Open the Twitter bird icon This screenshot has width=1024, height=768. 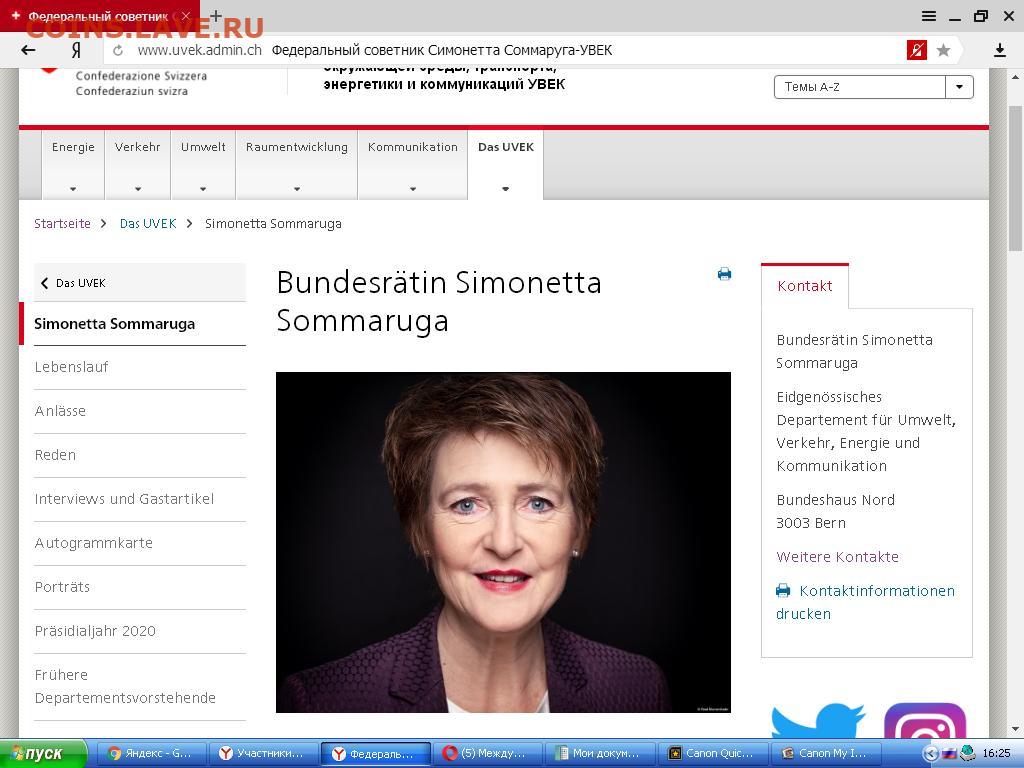[818, 720]
